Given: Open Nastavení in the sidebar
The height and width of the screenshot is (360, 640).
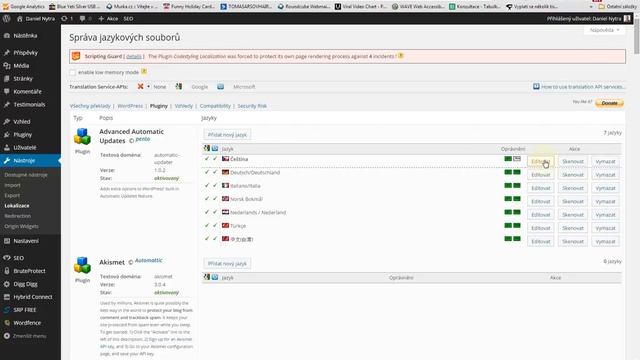Looking at the screenshot, I should pos(26,241).
